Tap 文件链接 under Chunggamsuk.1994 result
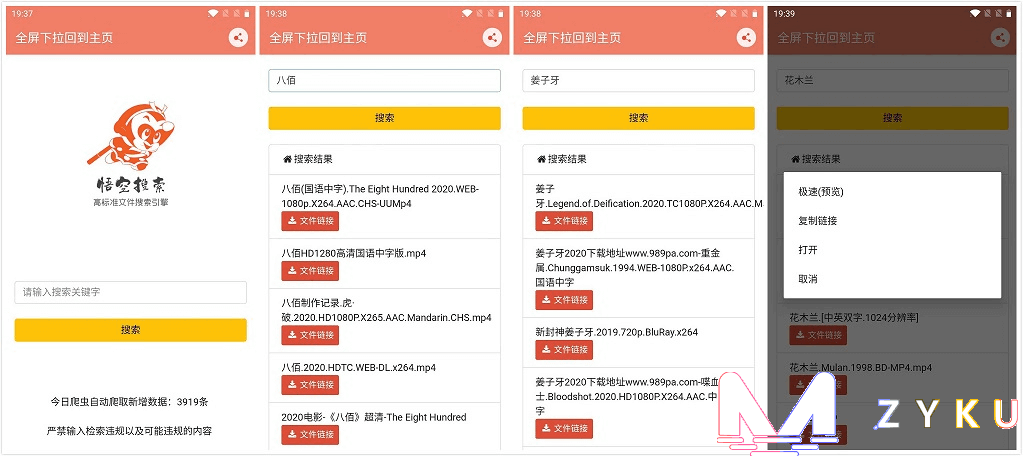This screenshot has height=456, width=1023. pyautogui.click(x=564, y=300)
